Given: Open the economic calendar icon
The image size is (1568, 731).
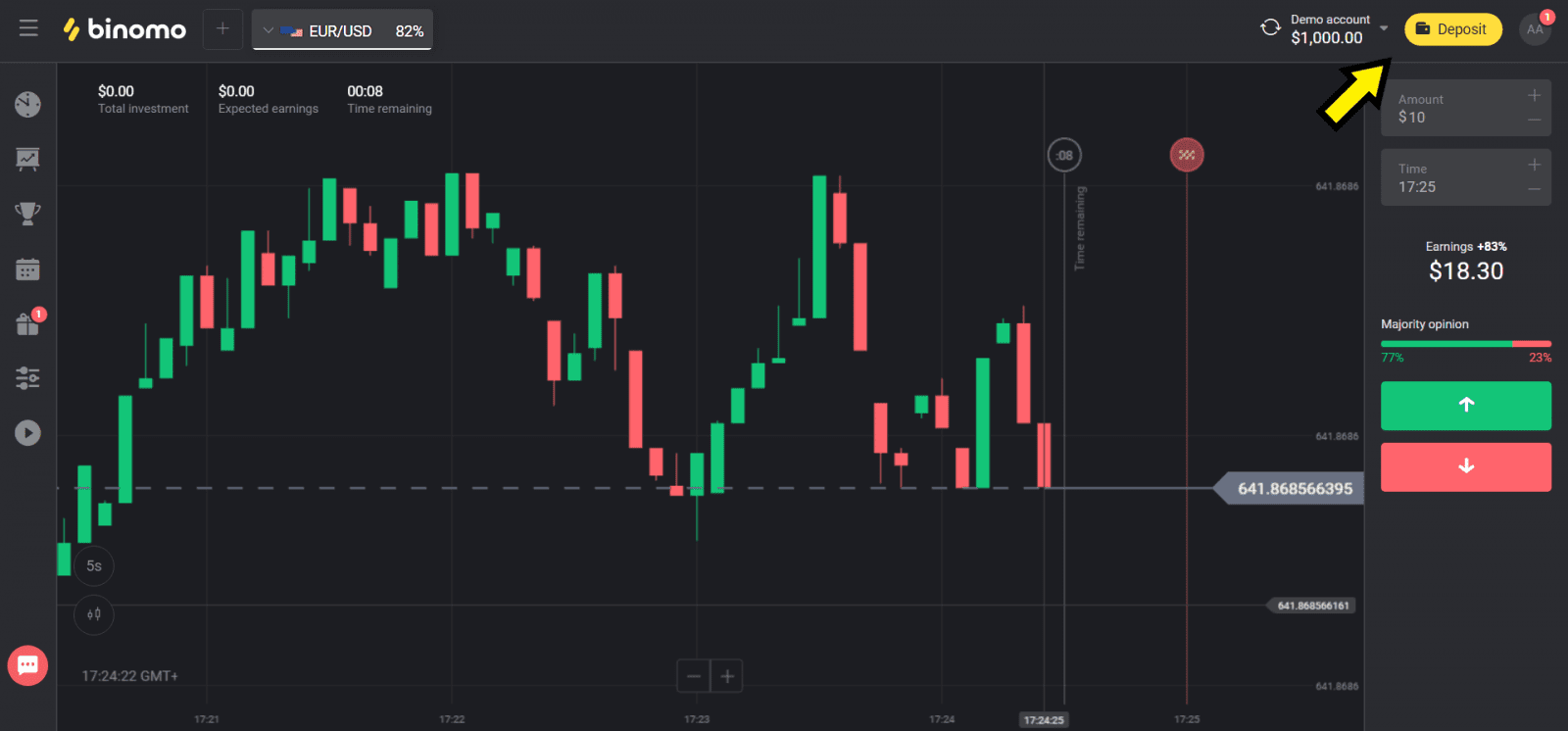Looking at the screenshot, I should coord(27,269).
